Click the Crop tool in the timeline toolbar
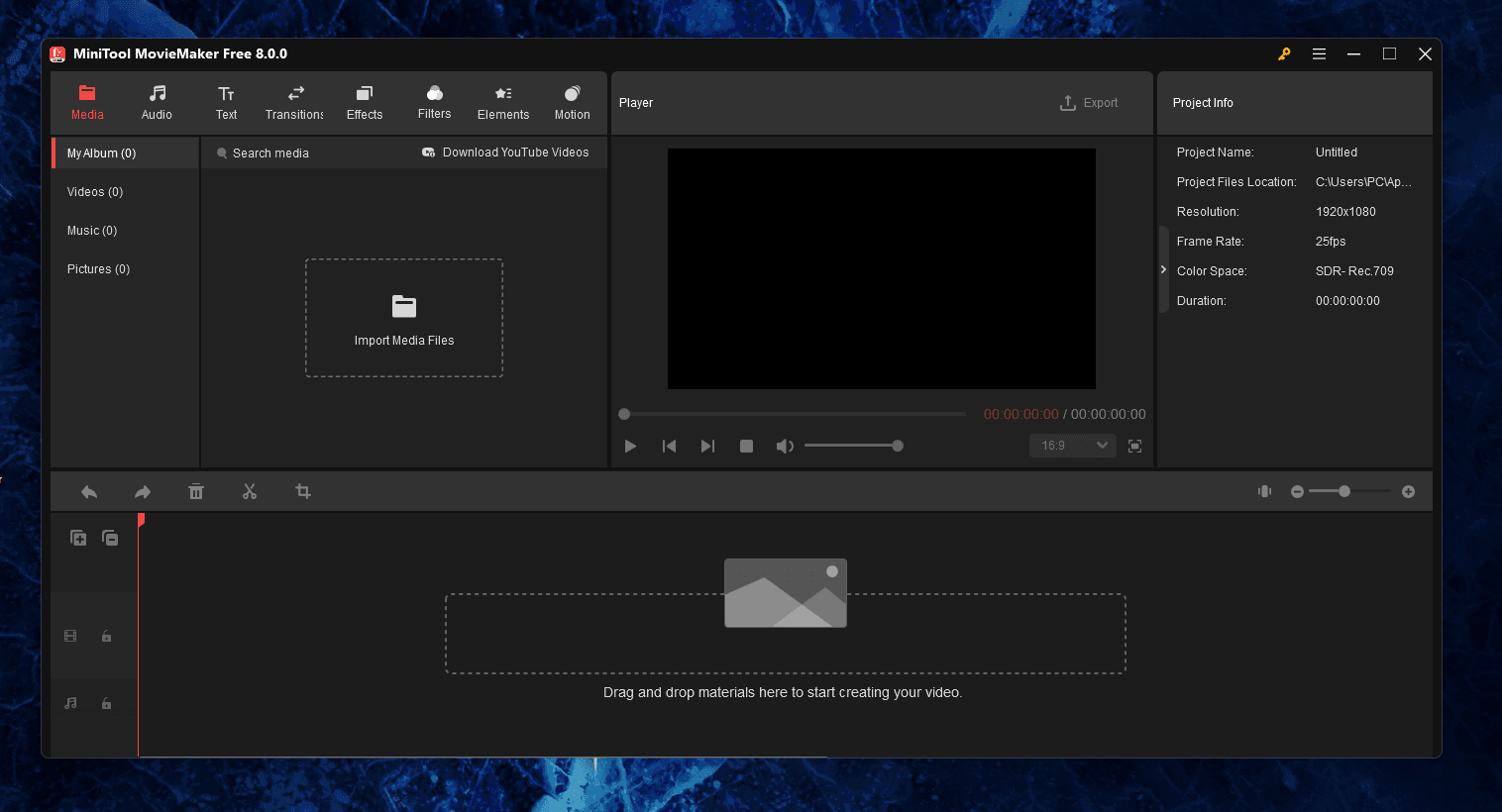This screenshot has width=1502, height=812. click(303, 490)
